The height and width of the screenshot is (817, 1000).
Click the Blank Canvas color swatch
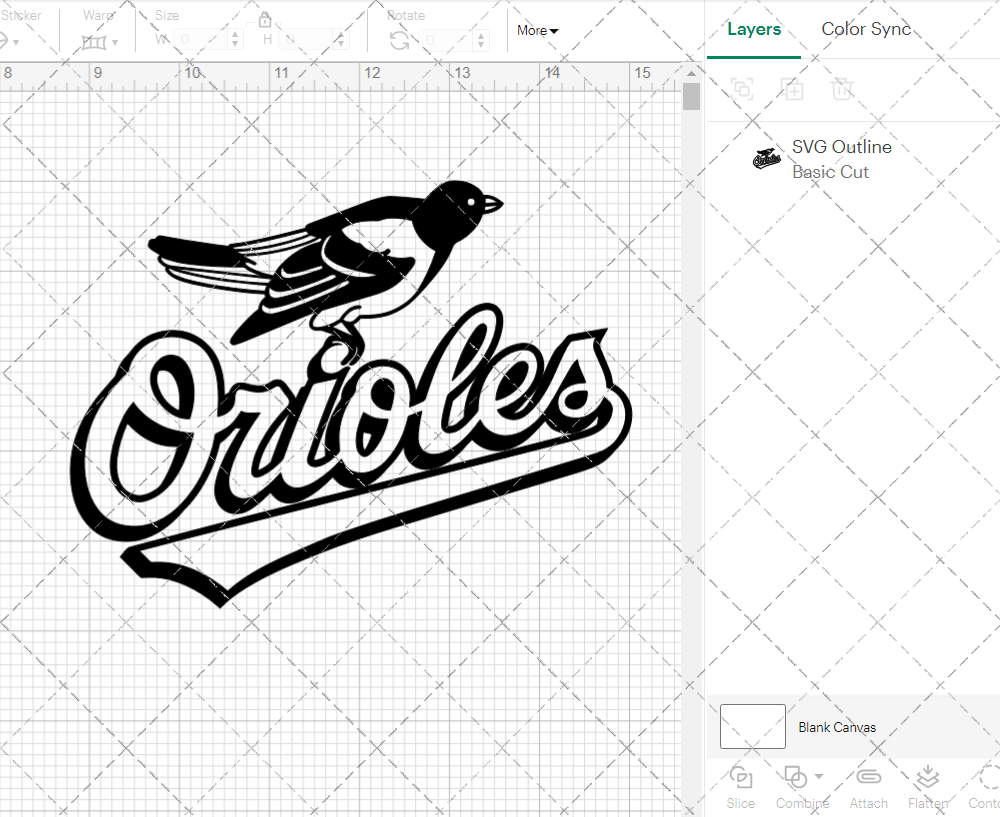752,726
